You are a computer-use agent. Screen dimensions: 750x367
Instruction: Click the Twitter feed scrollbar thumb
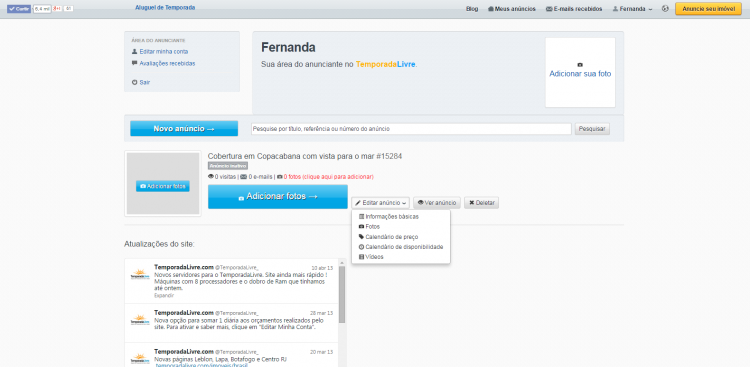pos(342,294)
